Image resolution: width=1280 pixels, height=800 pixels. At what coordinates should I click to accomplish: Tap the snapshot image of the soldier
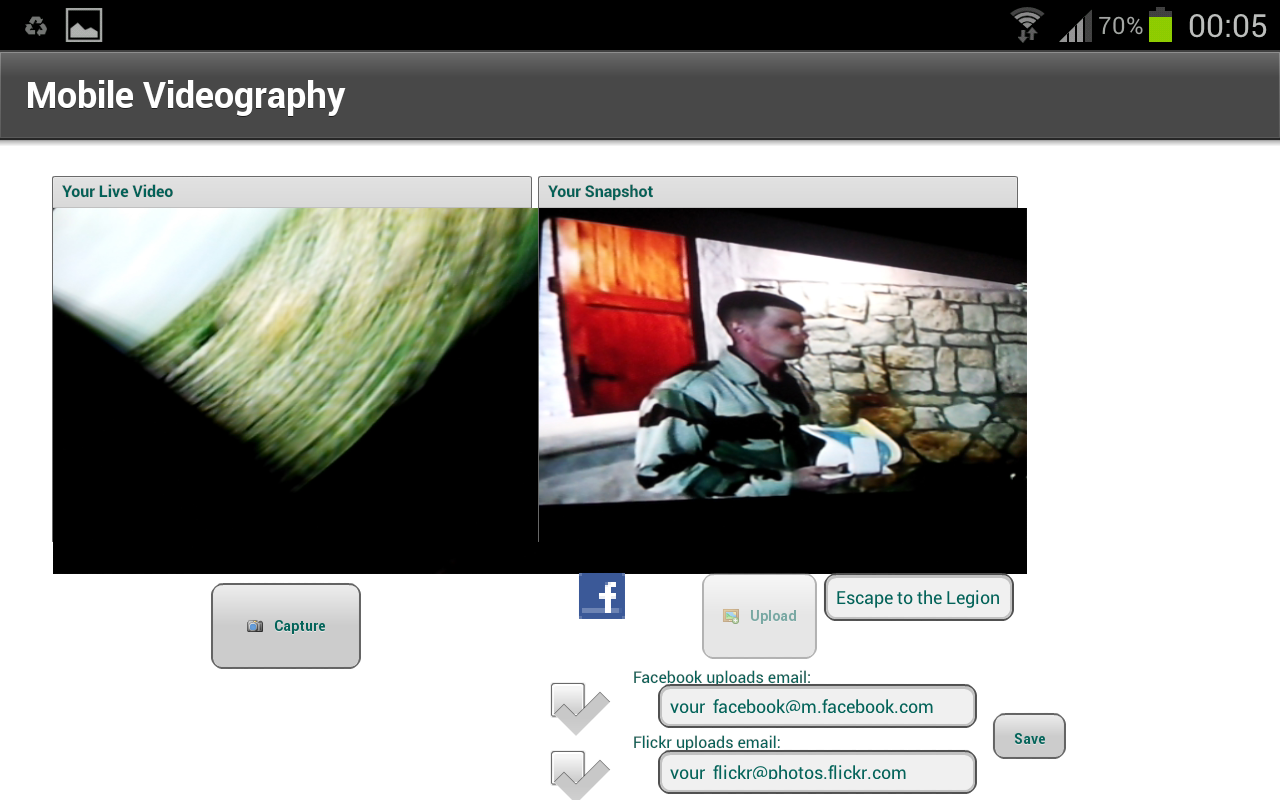pos(783,390)
